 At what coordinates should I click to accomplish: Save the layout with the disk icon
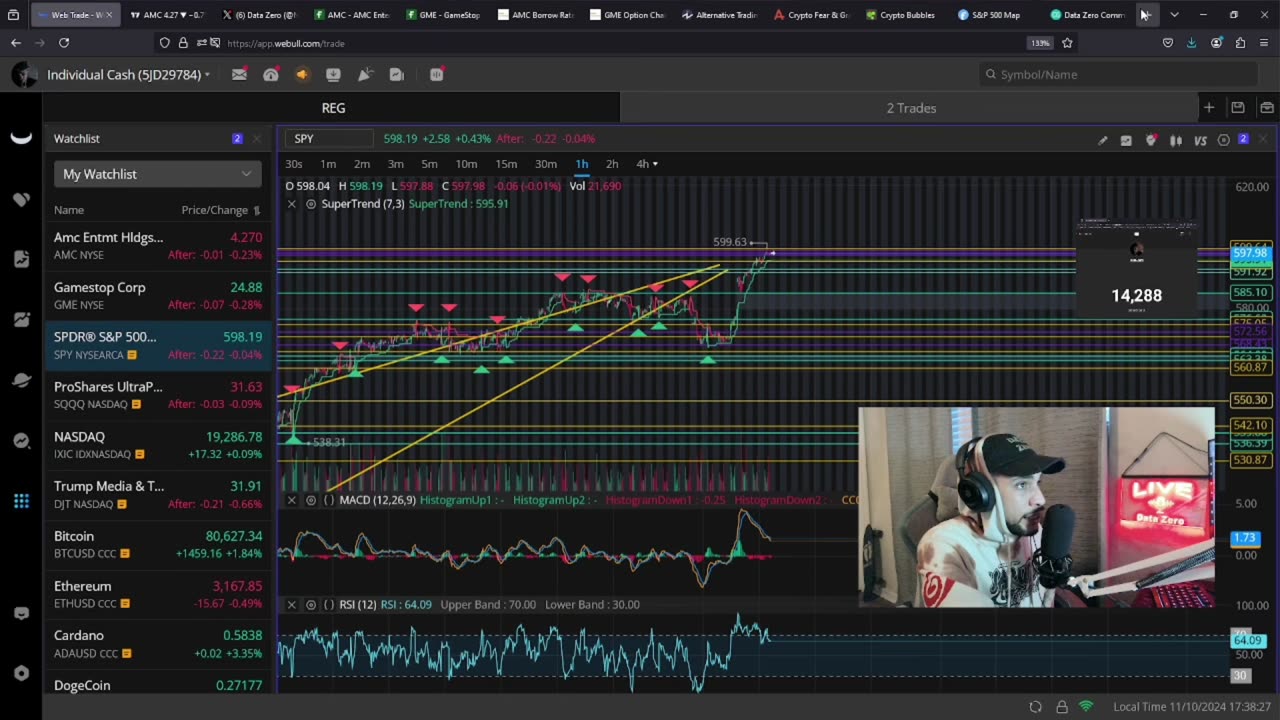point(1238,108)
